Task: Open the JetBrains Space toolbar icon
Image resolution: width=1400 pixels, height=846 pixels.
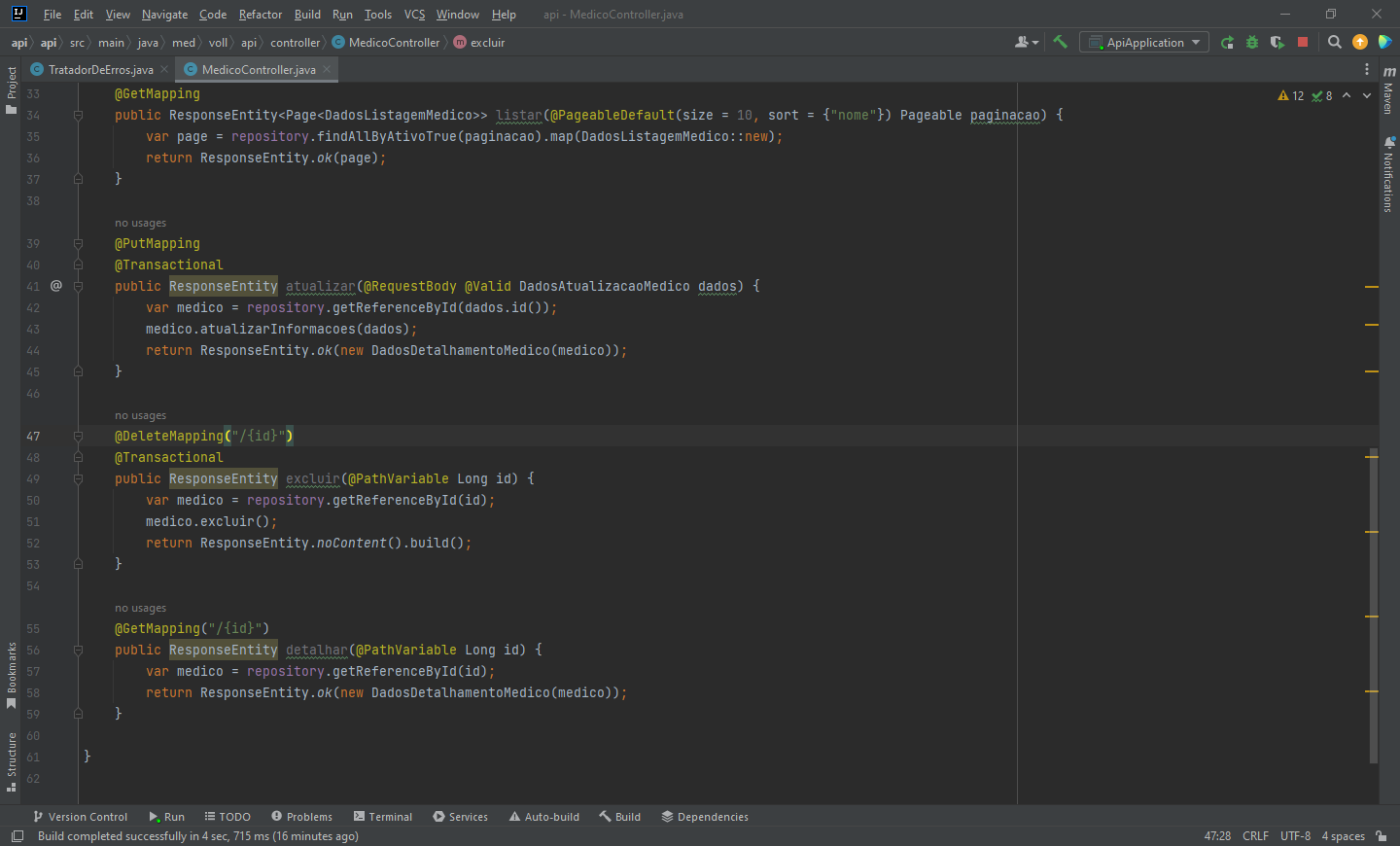Action: pyautogui.click(x=1384, y=42)
